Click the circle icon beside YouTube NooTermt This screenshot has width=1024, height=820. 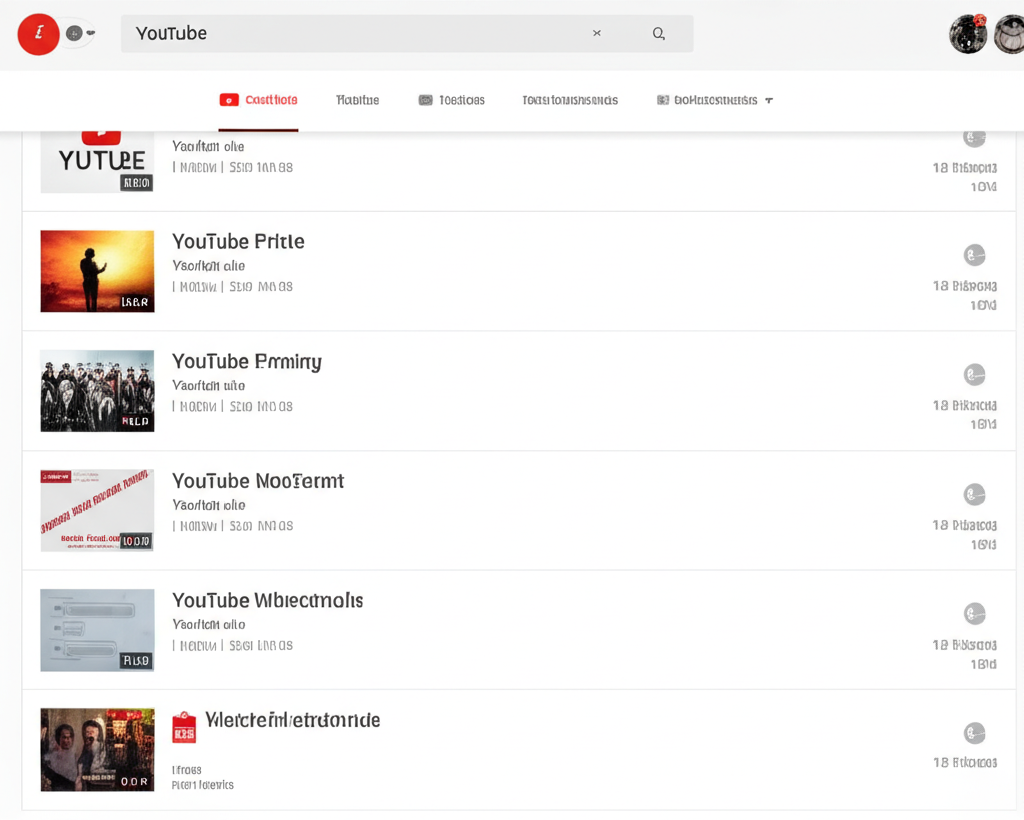pos(974,494)
